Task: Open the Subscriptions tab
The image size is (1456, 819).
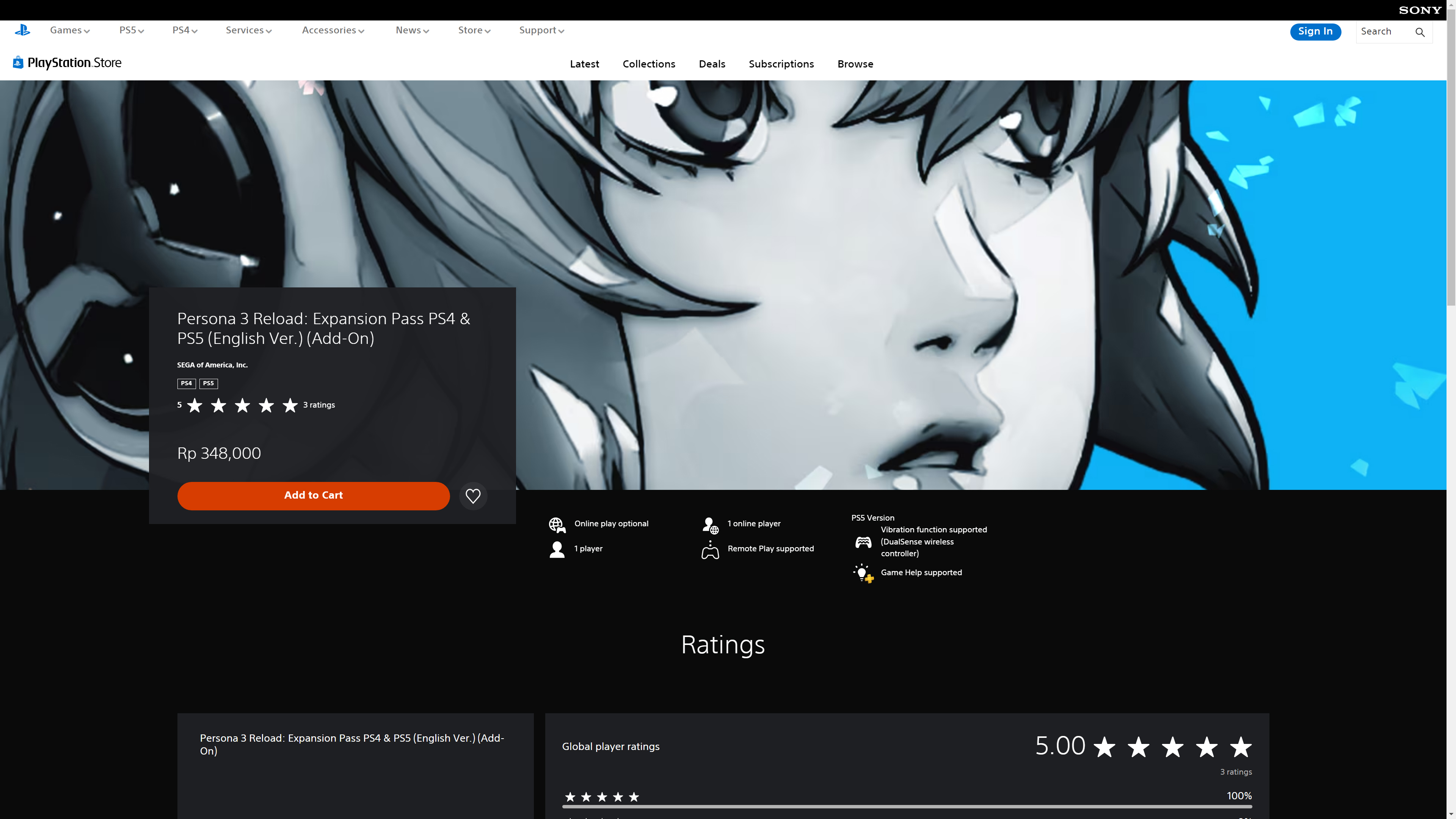Action: click(x=781, y=64)
